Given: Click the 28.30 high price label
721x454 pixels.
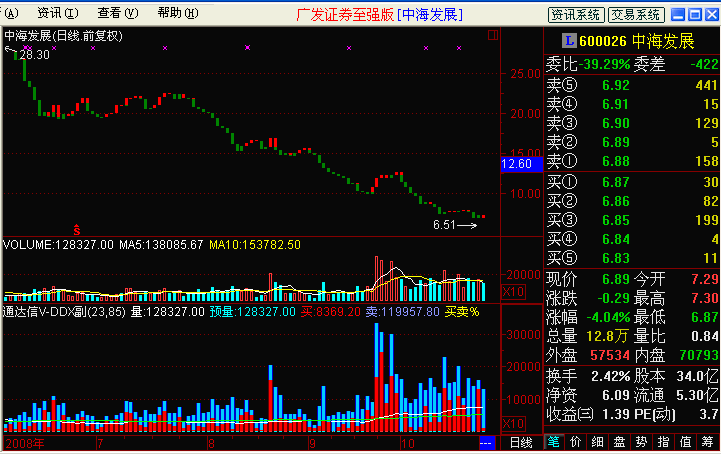Looking at the screenshot, I should [34, 55].
